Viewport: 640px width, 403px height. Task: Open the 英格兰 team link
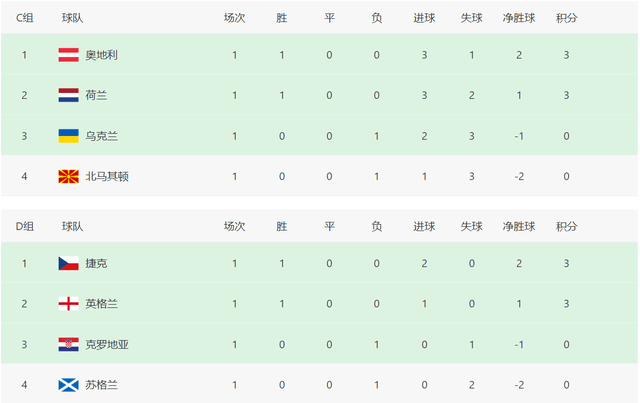(x=102, y=304)
